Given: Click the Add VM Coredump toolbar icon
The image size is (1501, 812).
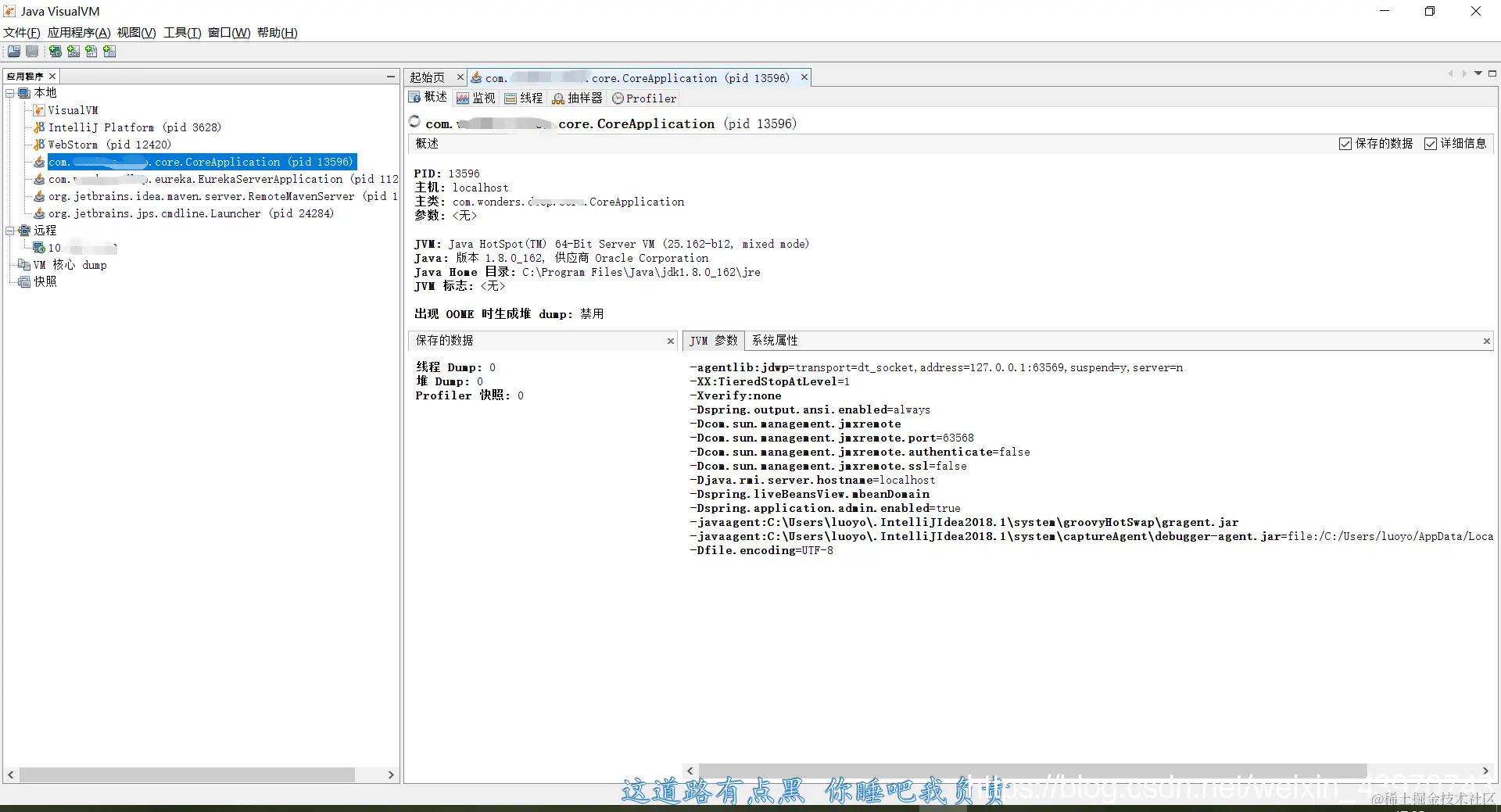Looking at the screenshot, I should [x=91, y=52].
